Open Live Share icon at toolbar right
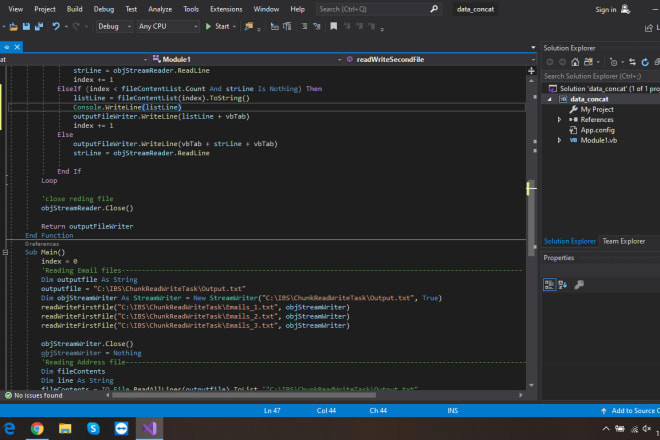Image resolution: width=660 pixels, height=440 pixels. pyautogui.click(x=649, y=28)
